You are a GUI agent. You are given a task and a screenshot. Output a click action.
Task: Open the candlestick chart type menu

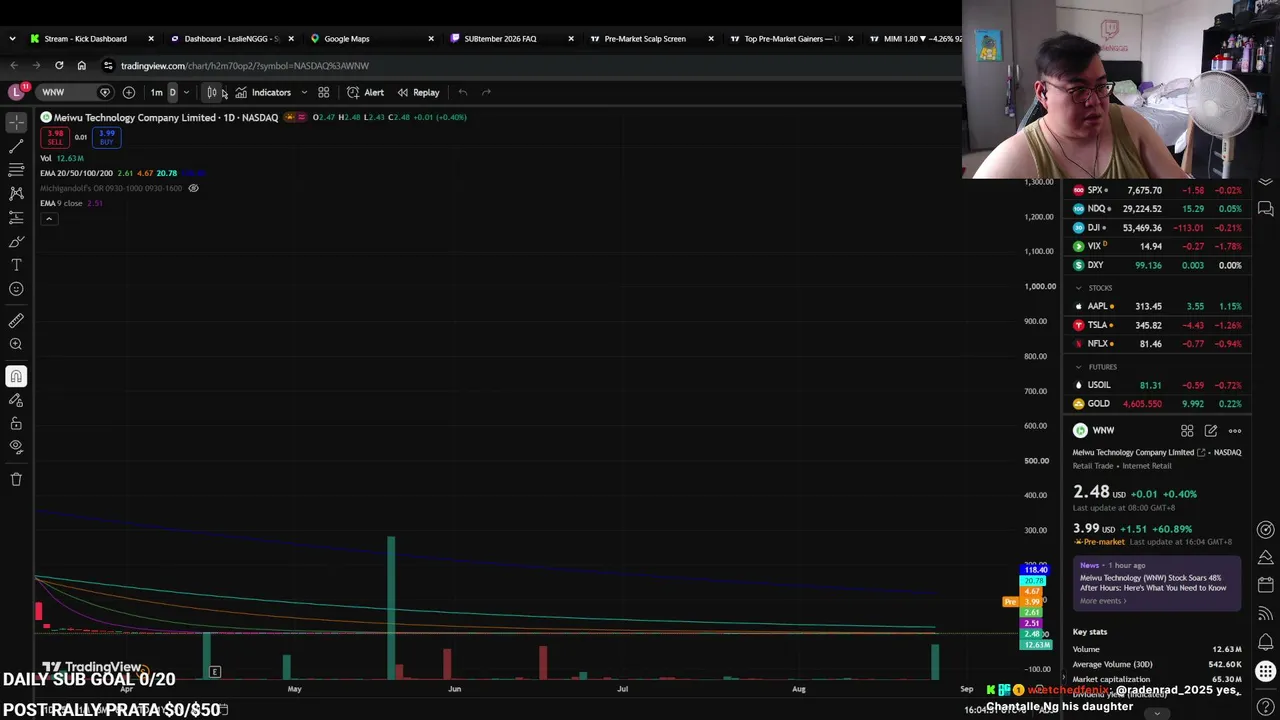click(x=212, y=92)
